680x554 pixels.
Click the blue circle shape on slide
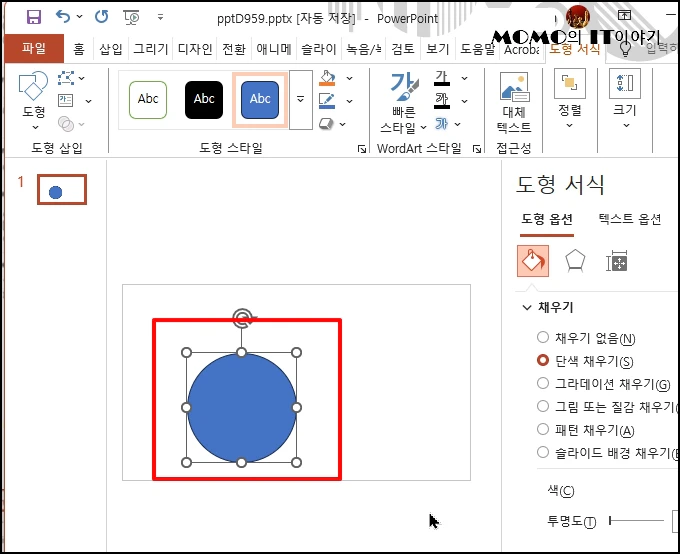click(x=242, y=408)
